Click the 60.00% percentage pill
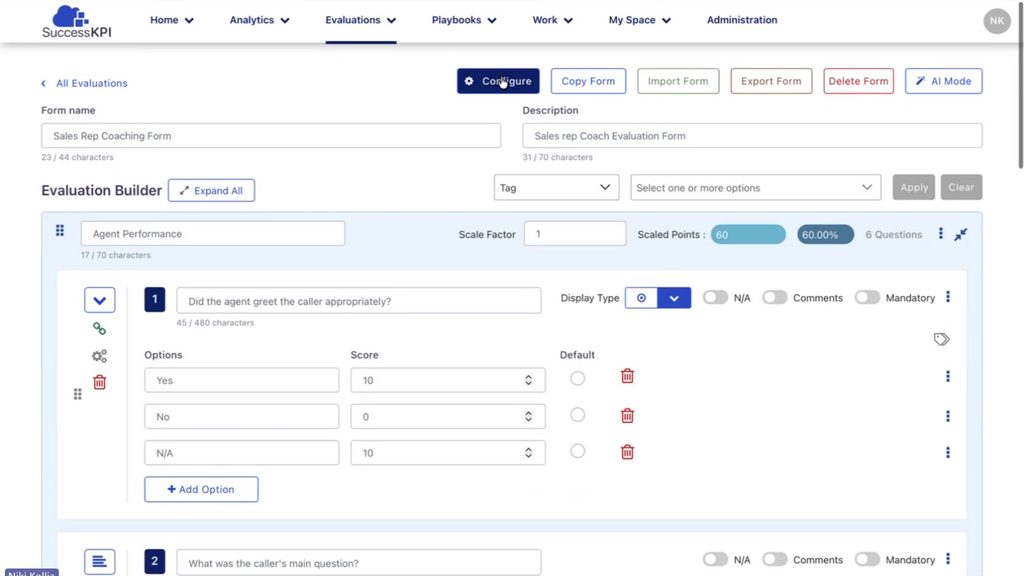This screenshot has height=576, width=1024. pyautogui.click(x=825, y=234)
